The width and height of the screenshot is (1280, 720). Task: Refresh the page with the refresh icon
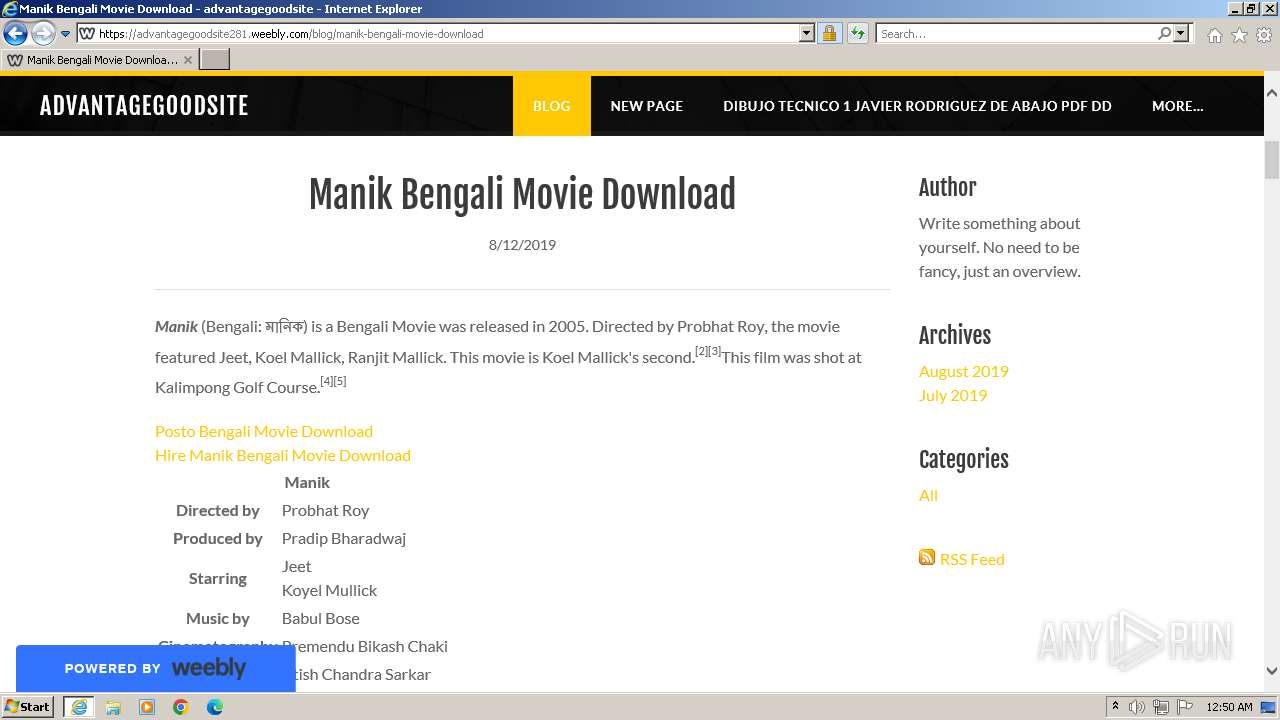[x=857, y=34]
